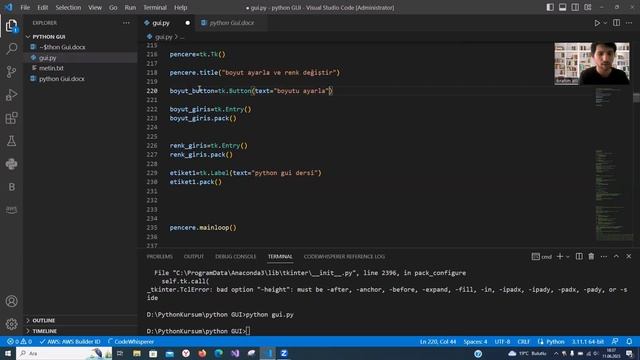640x360 pixels.
Task: Open the File menu
Action: pos(25,7)
